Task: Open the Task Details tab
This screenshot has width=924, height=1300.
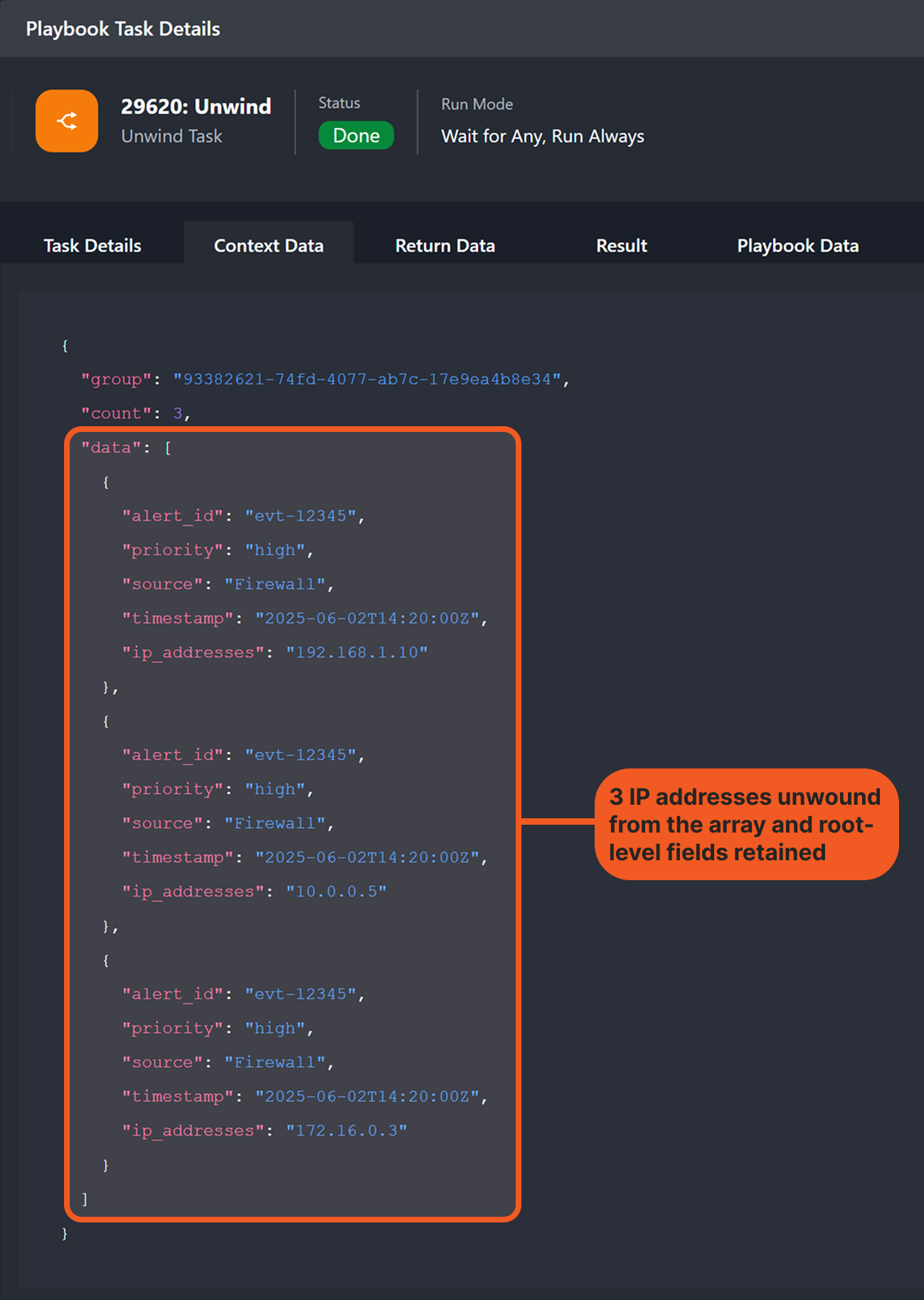Action: pyautogui.click(x=92, y=245)
